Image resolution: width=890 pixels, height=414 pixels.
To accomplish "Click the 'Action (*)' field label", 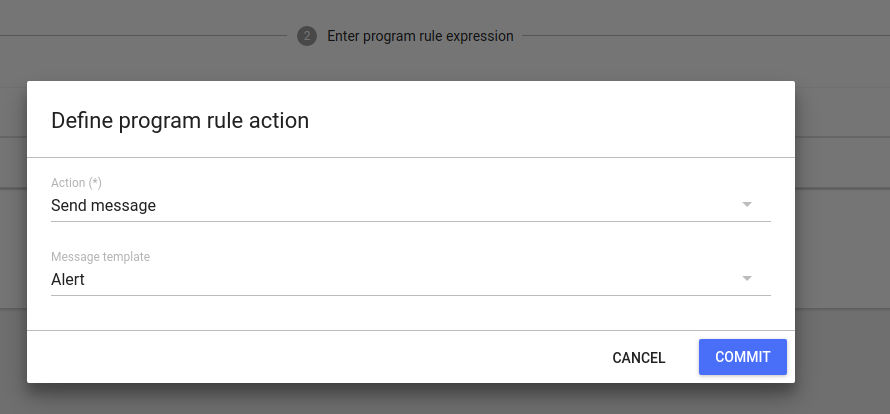I will pyautogui.click(x=77, y=183).
